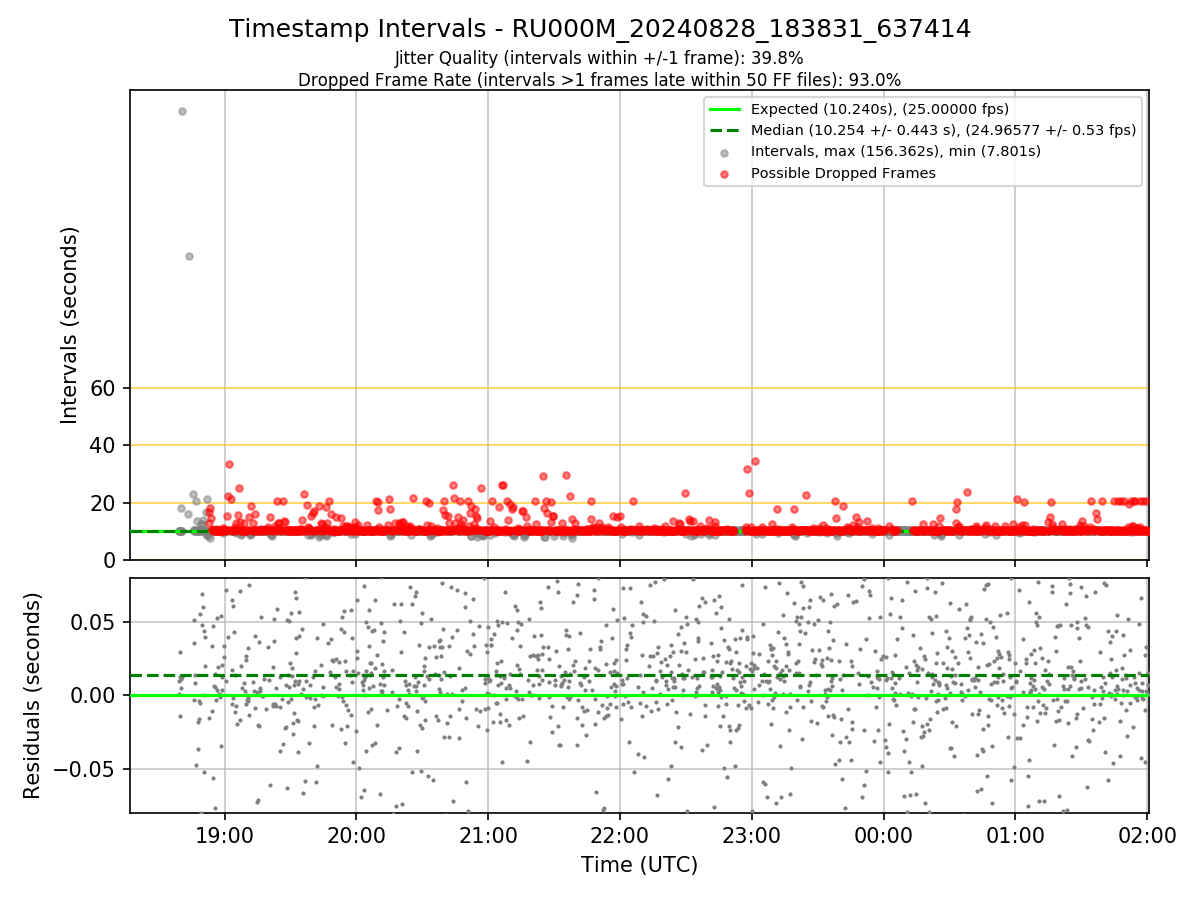This screenshot has height=900, width=1200.
Task: Click the legend entry 'Intervals, max (156.362s), min (7.801s)'
Action: pyautogui.click(x=896, y=152)
